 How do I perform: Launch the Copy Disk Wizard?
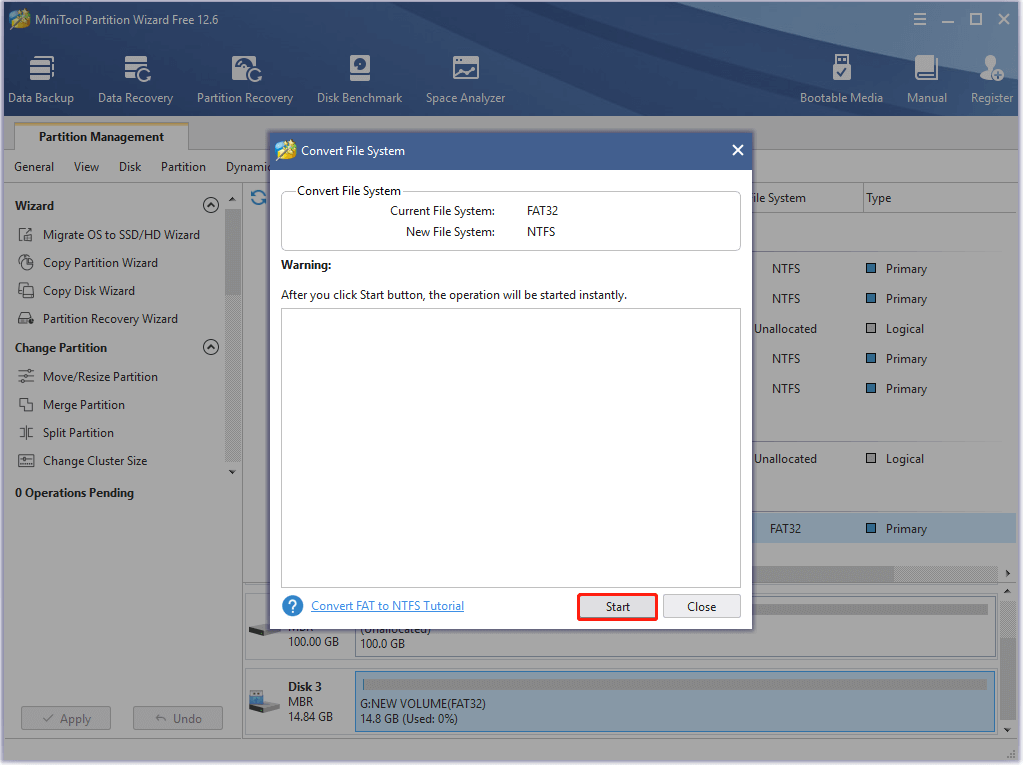tap(76, 291)
